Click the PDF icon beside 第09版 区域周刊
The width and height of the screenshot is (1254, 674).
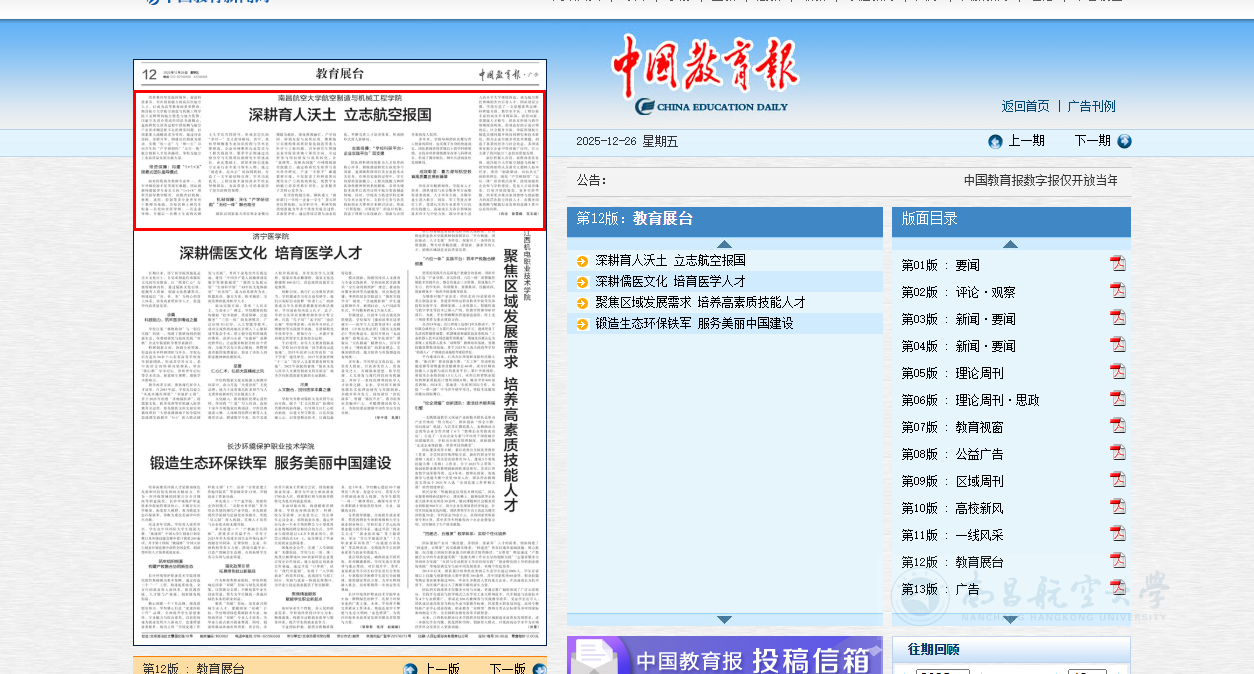1117,480
